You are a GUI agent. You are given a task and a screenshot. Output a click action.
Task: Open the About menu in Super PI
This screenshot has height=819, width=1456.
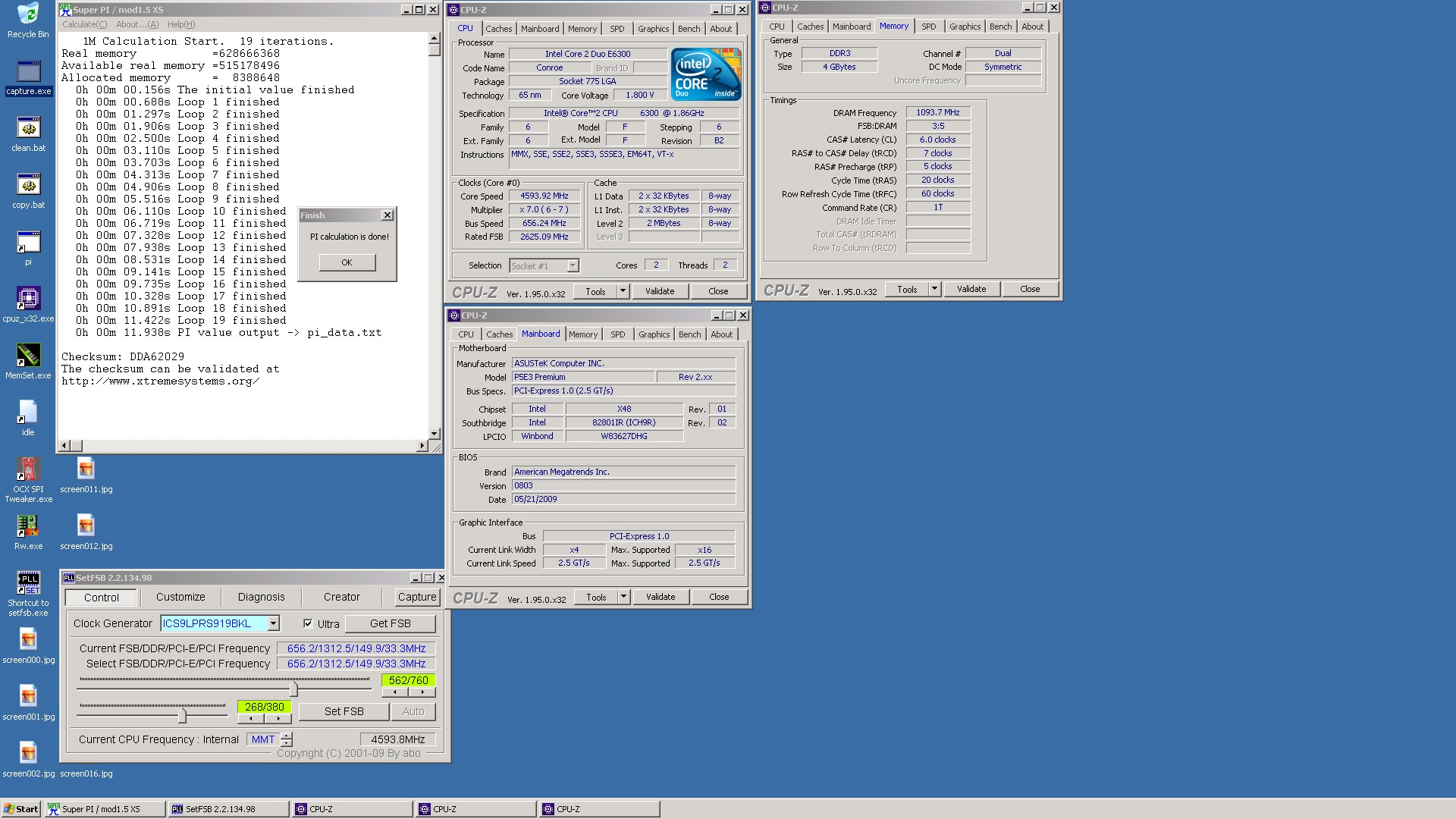click(x=137, y=24)
